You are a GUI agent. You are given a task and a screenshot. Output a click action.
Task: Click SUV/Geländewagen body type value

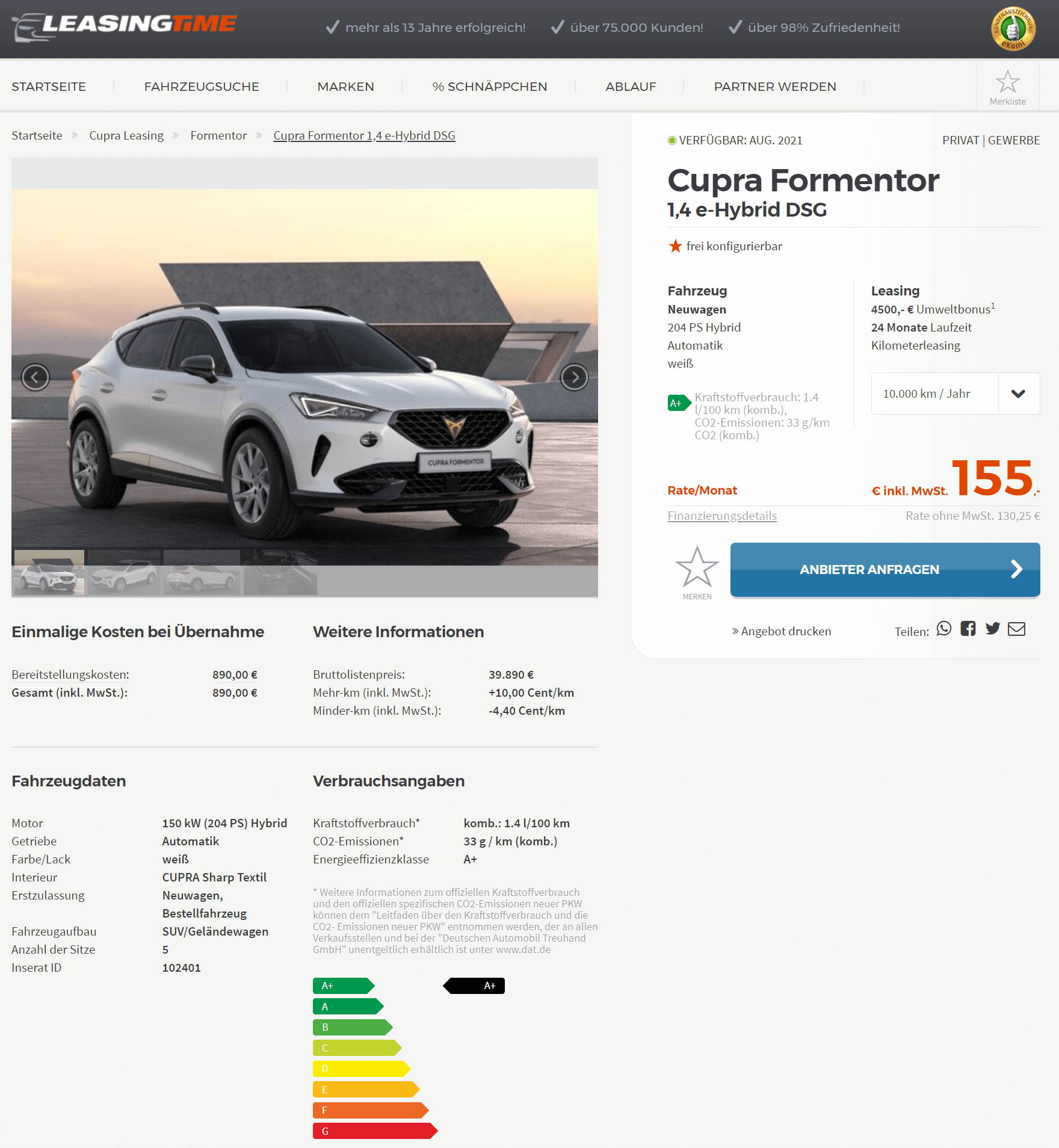coord(215,931)
